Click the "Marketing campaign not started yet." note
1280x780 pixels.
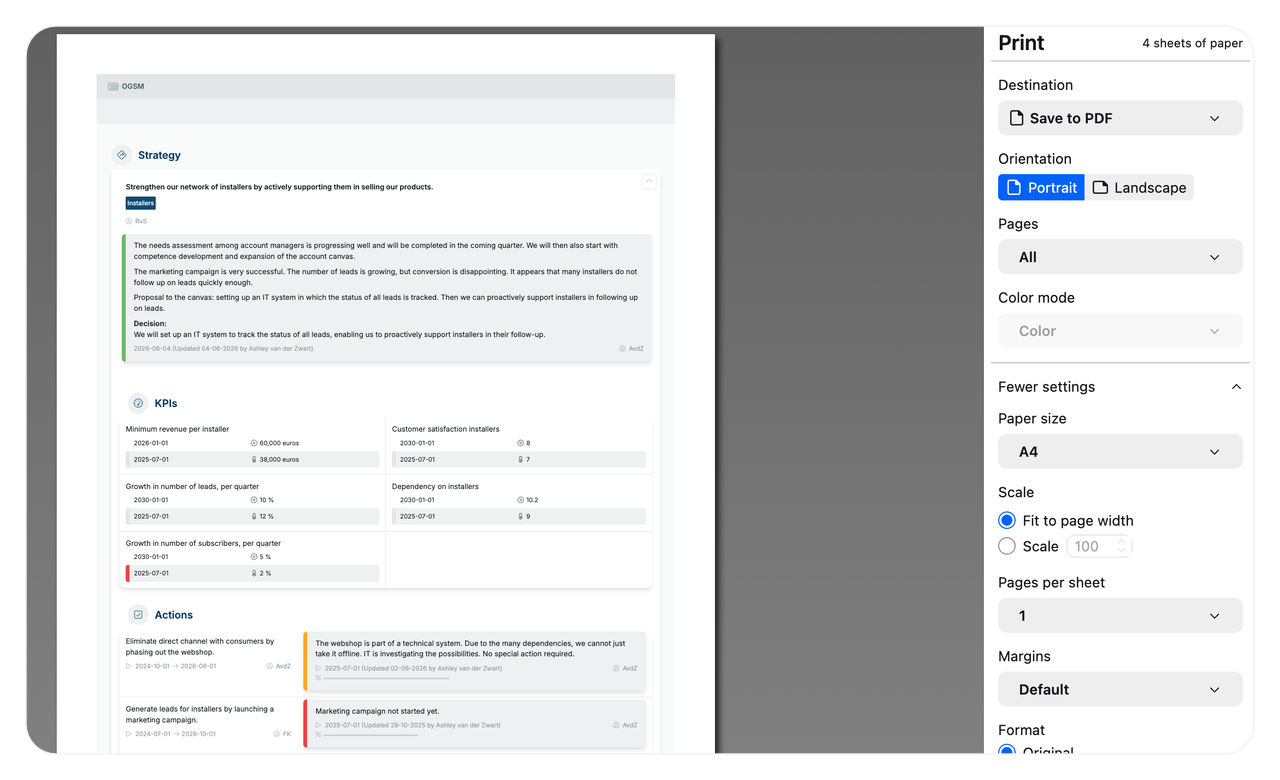click(377, 711)
